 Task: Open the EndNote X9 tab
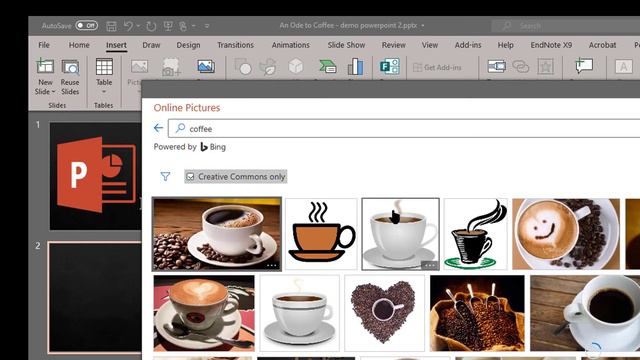point(551,45)
